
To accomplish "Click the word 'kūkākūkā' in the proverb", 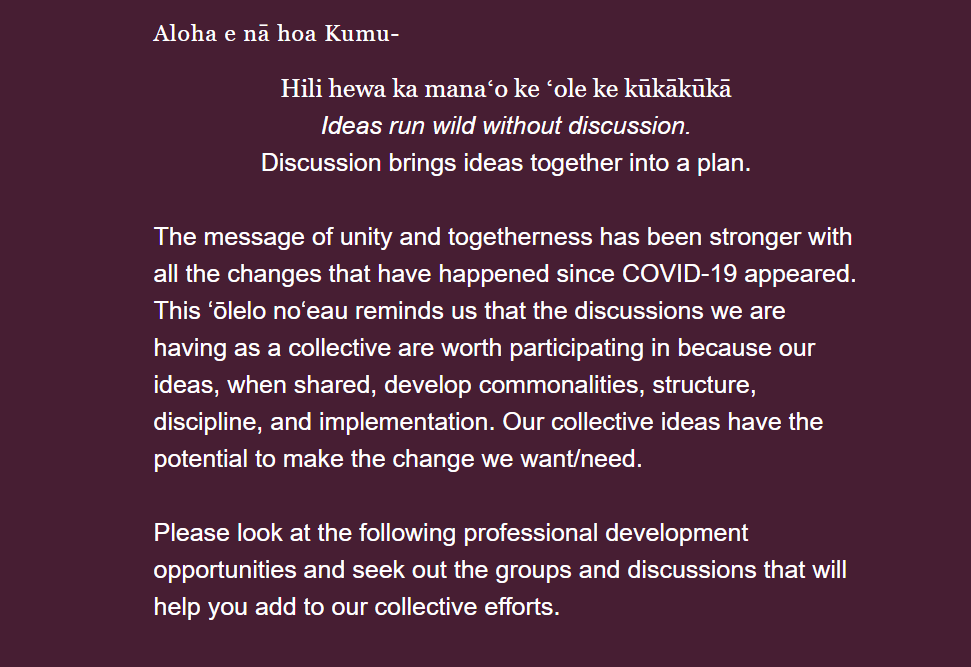I will click(678, 89).
